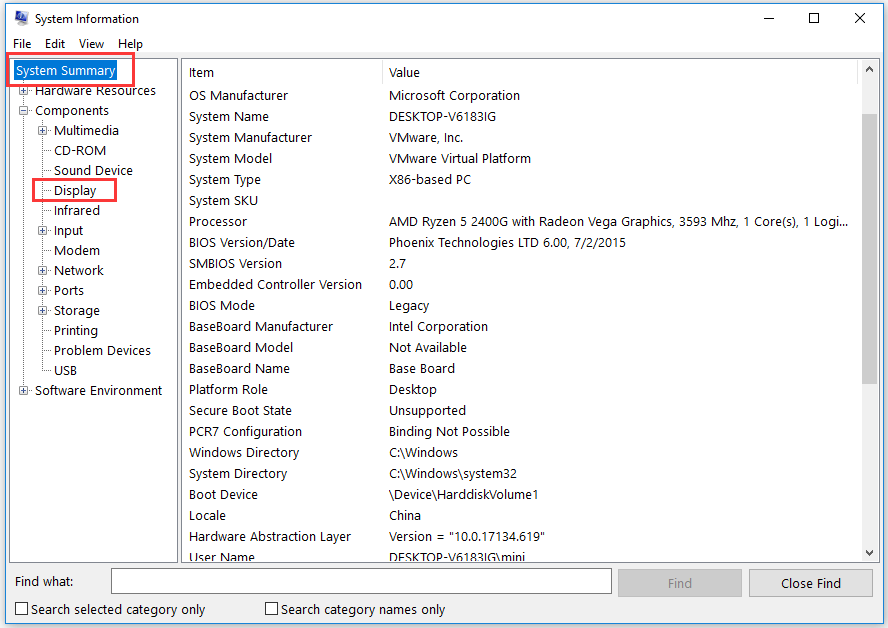This screenshot has width=888, height=628.
Task: Select Display in the Components tree
Action: pos(75,191)
